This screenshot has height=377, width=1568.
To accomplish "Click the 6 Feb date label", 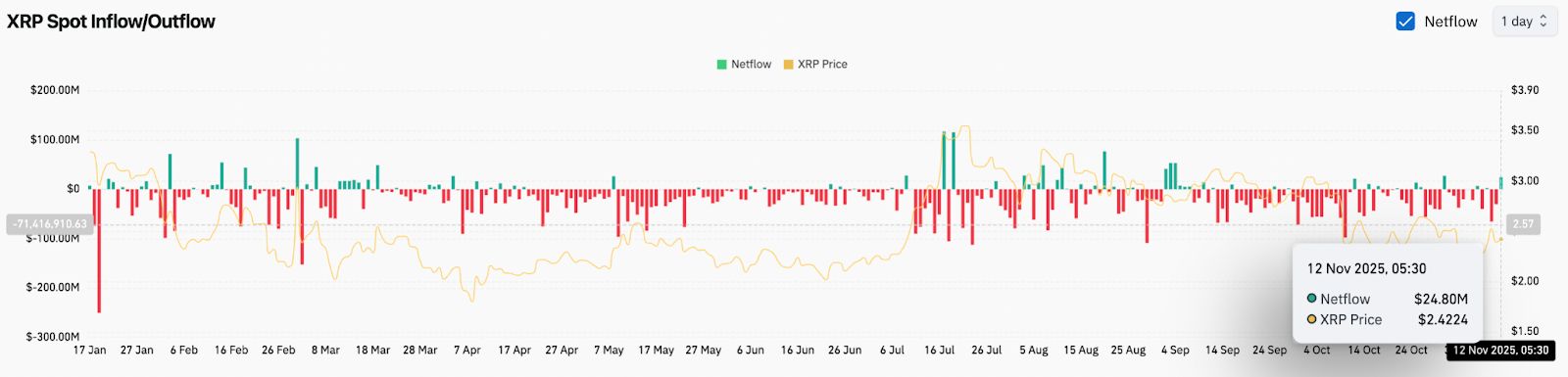I will click(184, 350).
